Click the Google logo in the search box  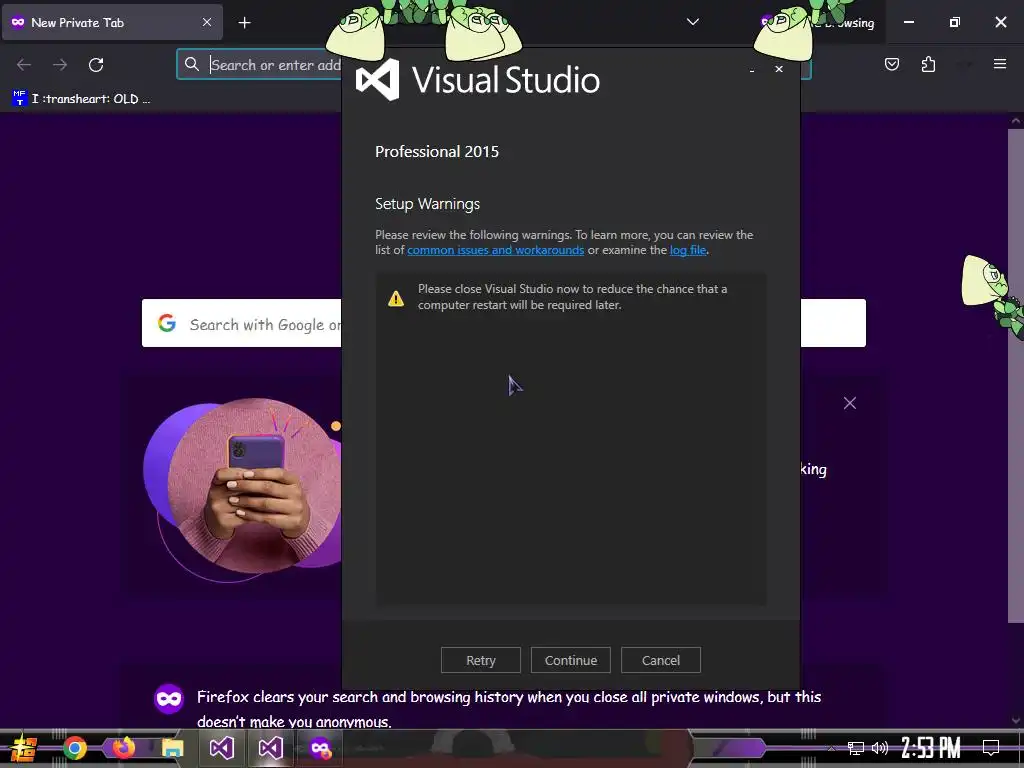click(x=167, y=323)
